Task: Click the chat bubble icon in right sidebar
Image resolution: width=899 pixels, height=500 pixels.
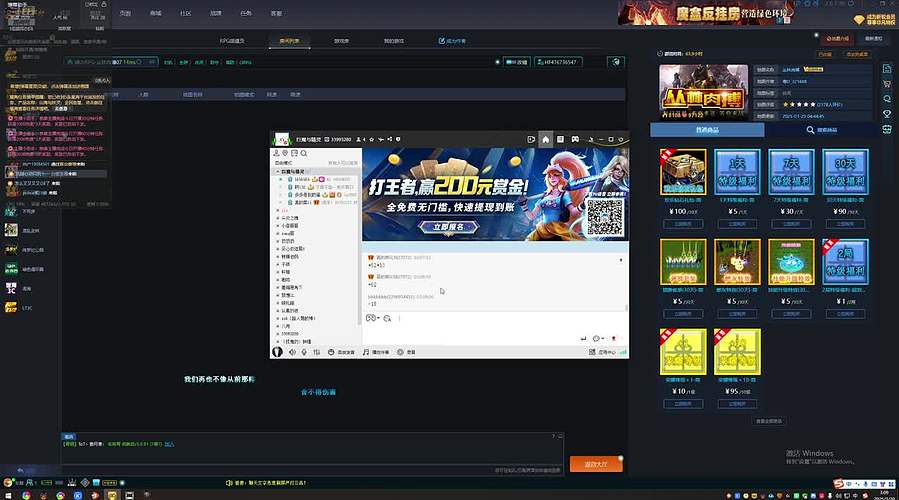Action: pyautogui.click(x=887, y=99)
